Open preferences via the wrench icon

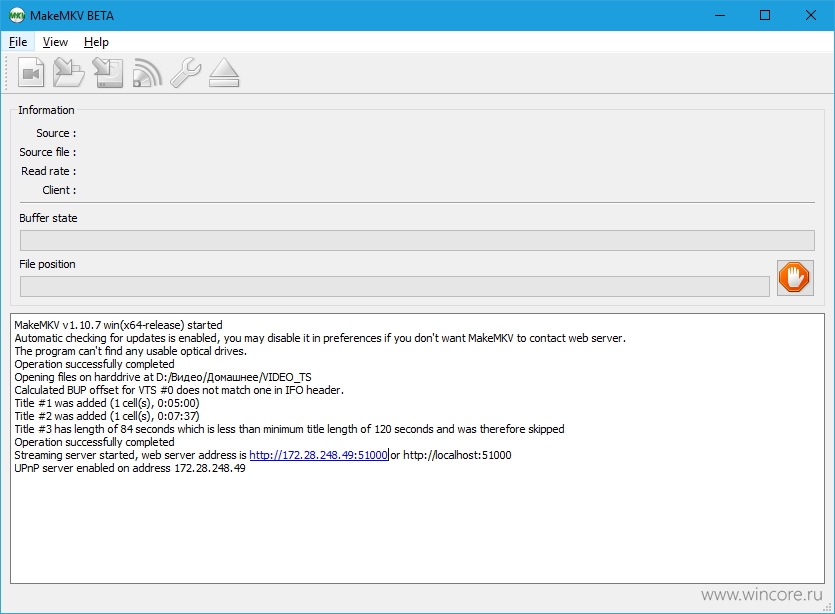tap(185, 72)
